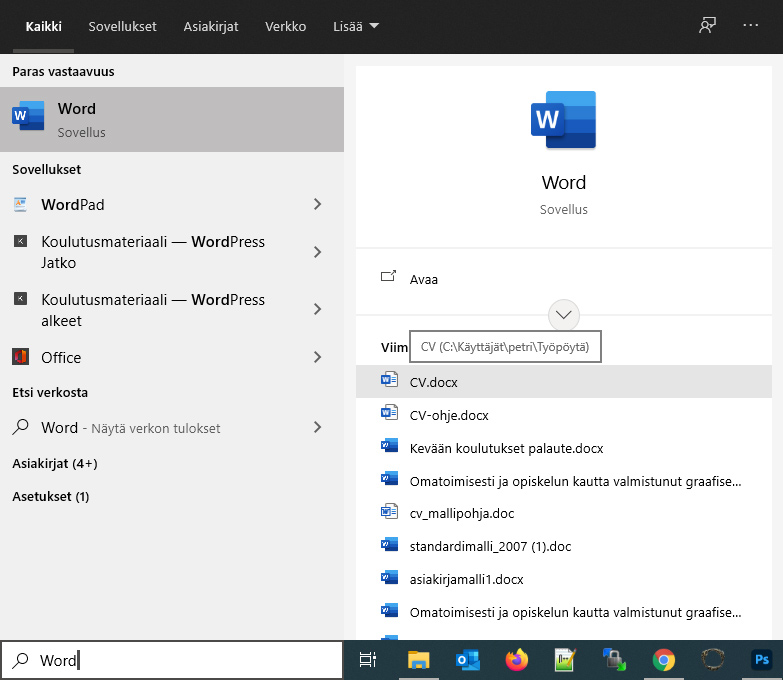Viewport: 783px width, 680px height.
Task: Expand Word web search result arrow
Action: (x=317, y=427)
